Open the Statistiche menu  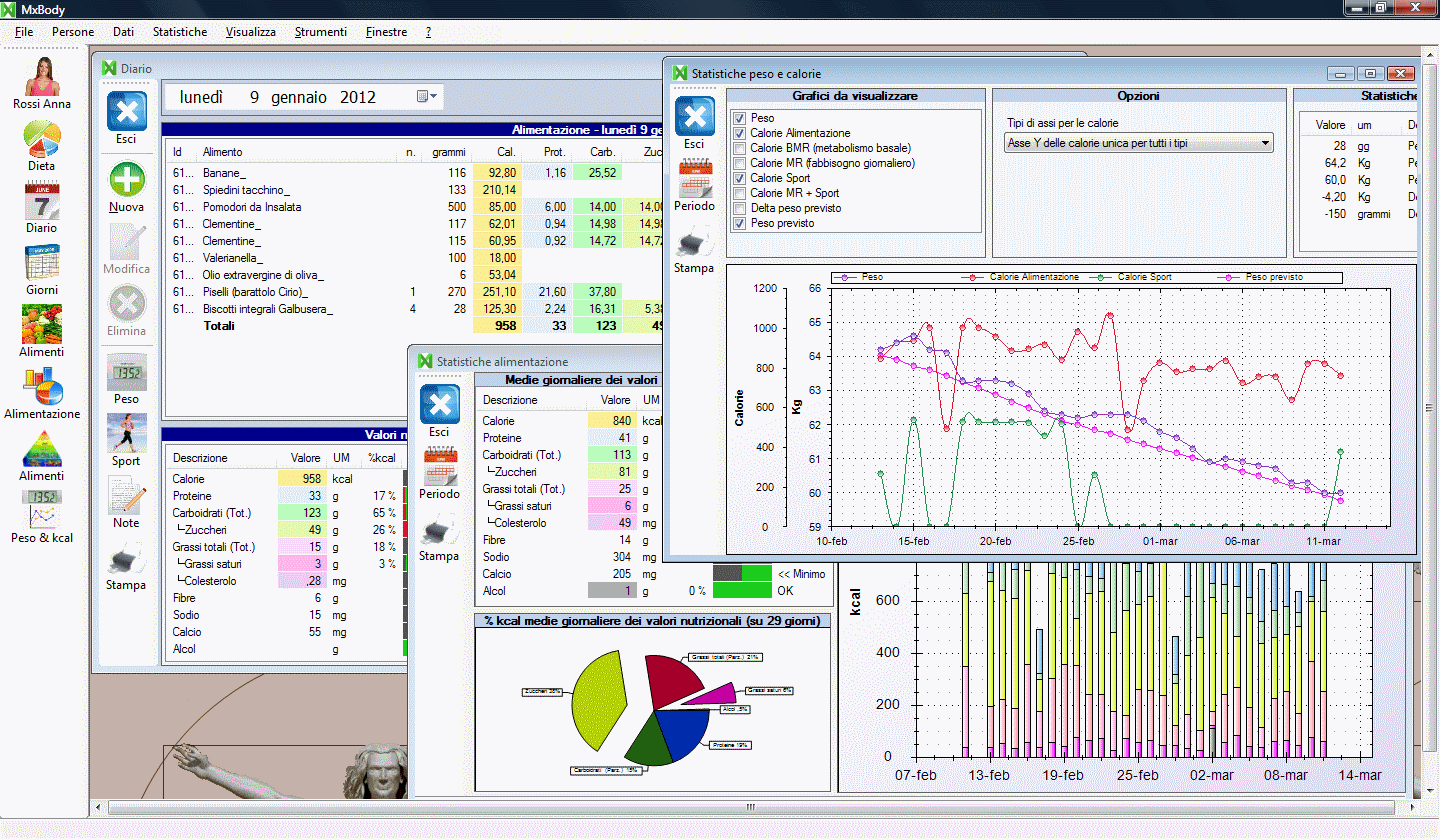[180, 32]
